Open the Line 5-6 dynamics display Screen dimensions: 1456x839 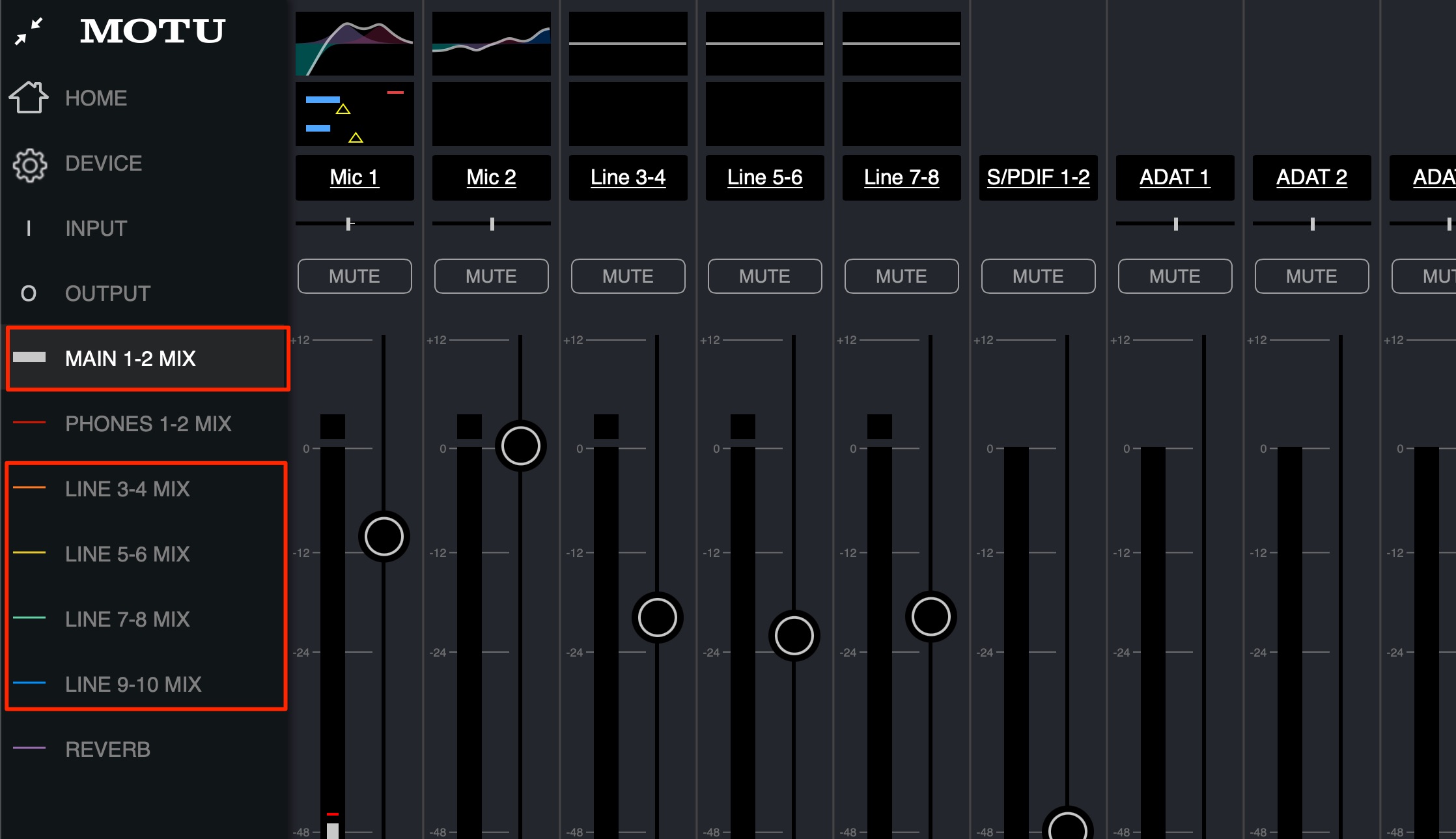coord(765,114)
